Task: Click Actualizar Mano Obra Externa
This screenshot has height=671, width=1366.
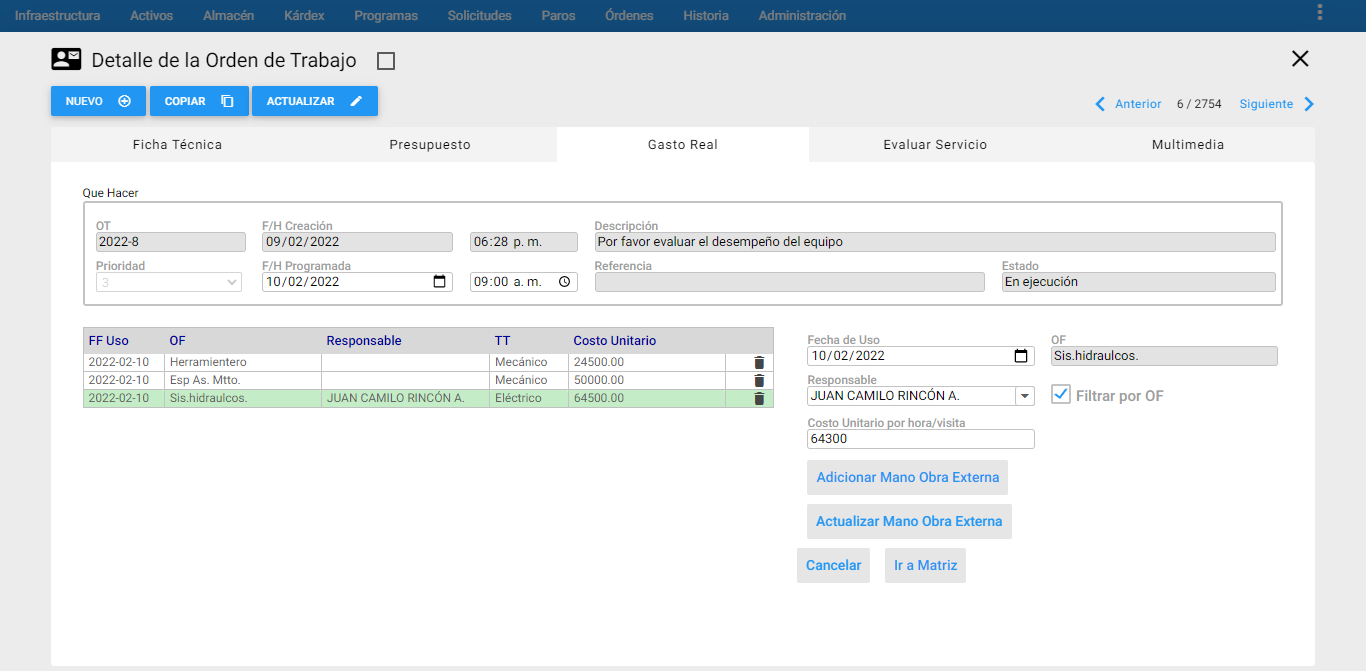Action: coord(909,521)
